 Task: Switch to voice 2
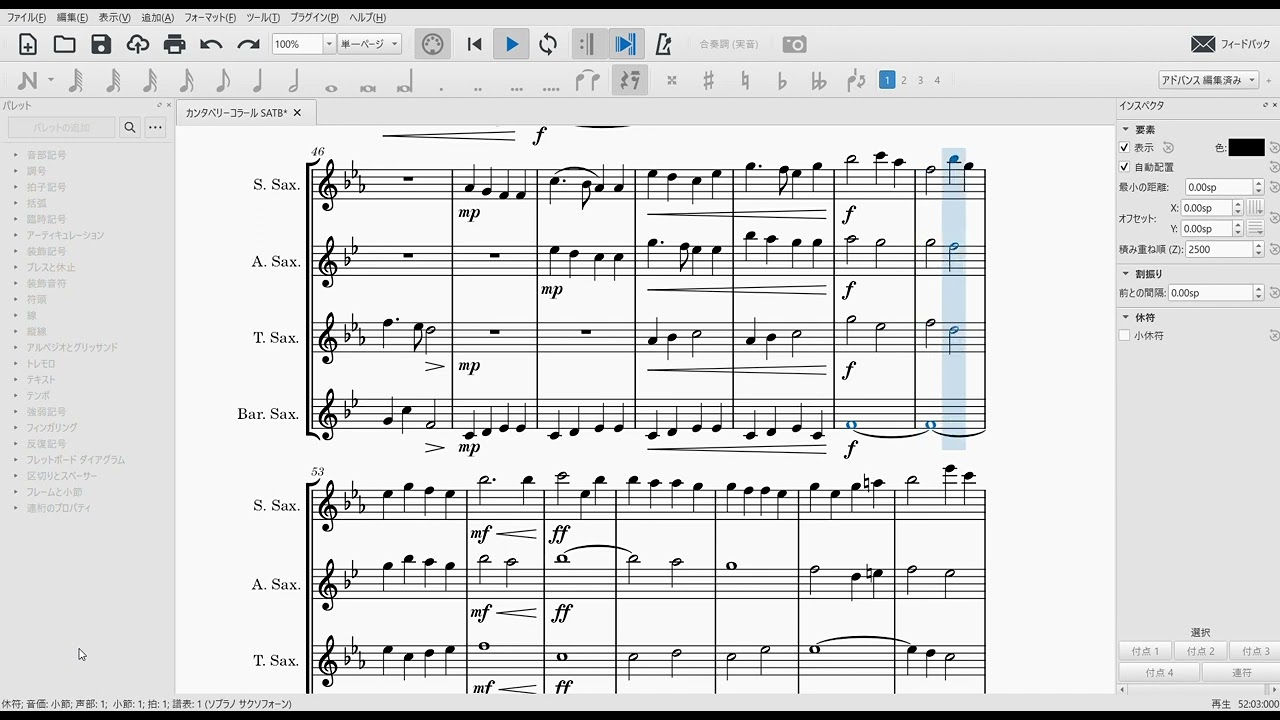(x=904, y=80)
